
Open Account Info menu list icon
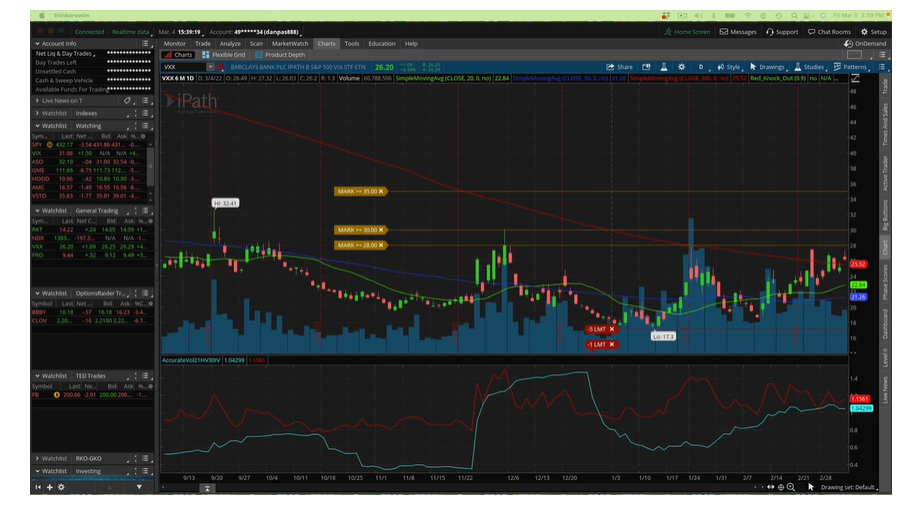[x=145, y=43]
